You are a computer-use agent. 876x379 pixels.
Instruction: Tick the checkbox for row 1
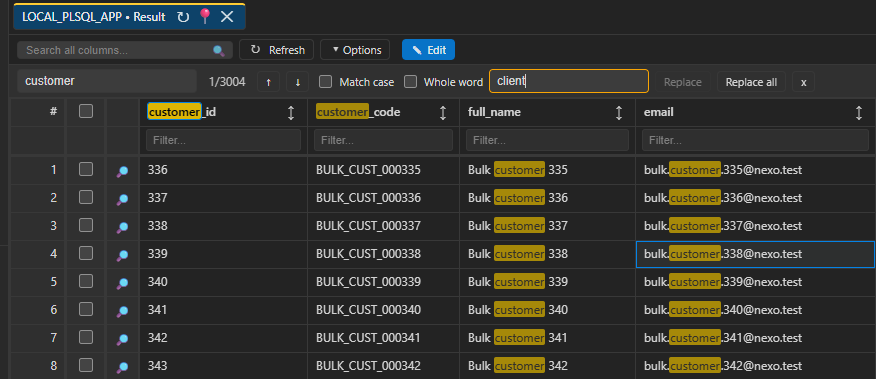point(86,169)
